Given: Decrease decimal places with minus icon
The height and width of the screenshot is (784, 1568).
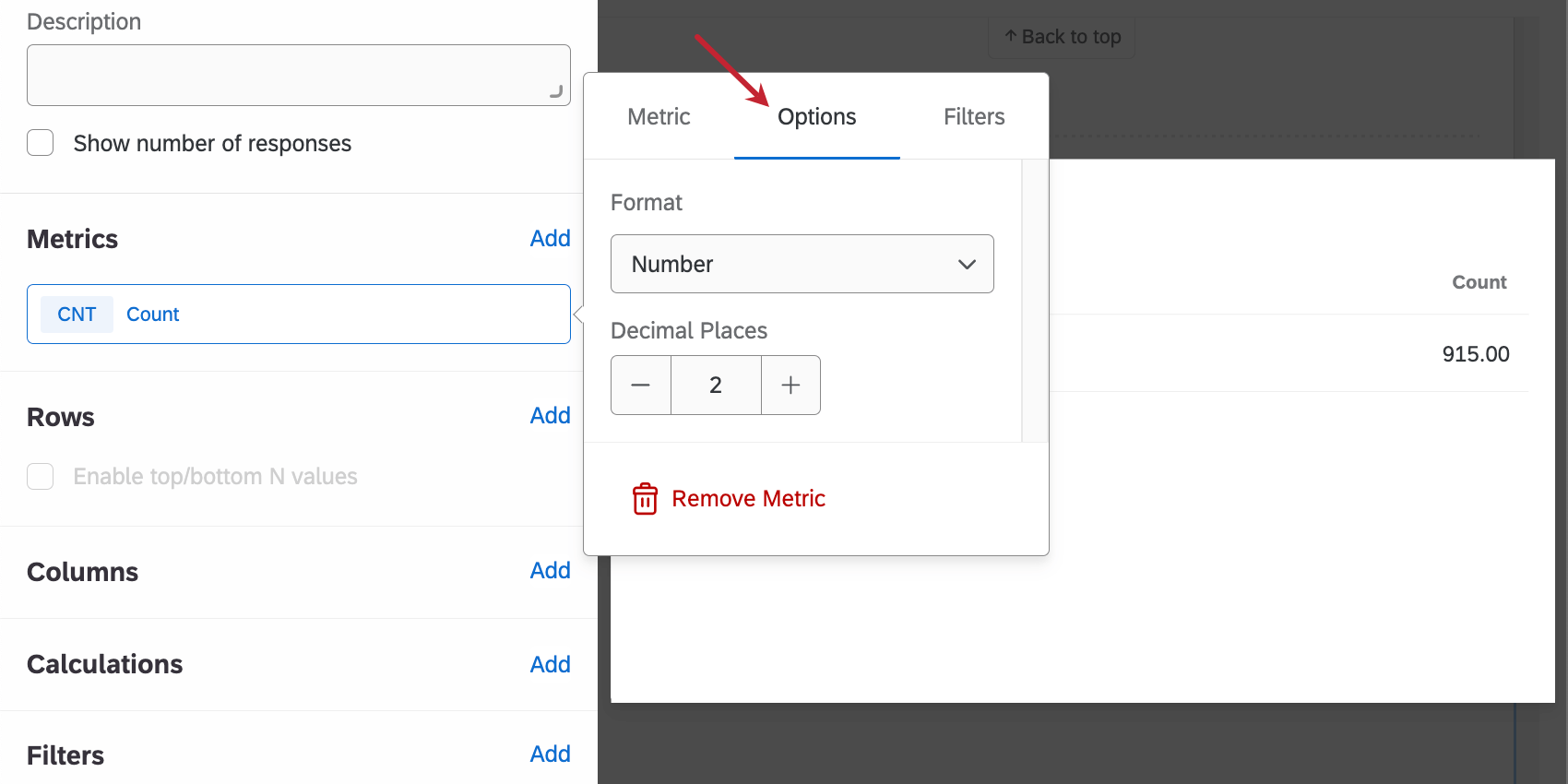Looking at the screenshot, I should click(x=641, y=386).
